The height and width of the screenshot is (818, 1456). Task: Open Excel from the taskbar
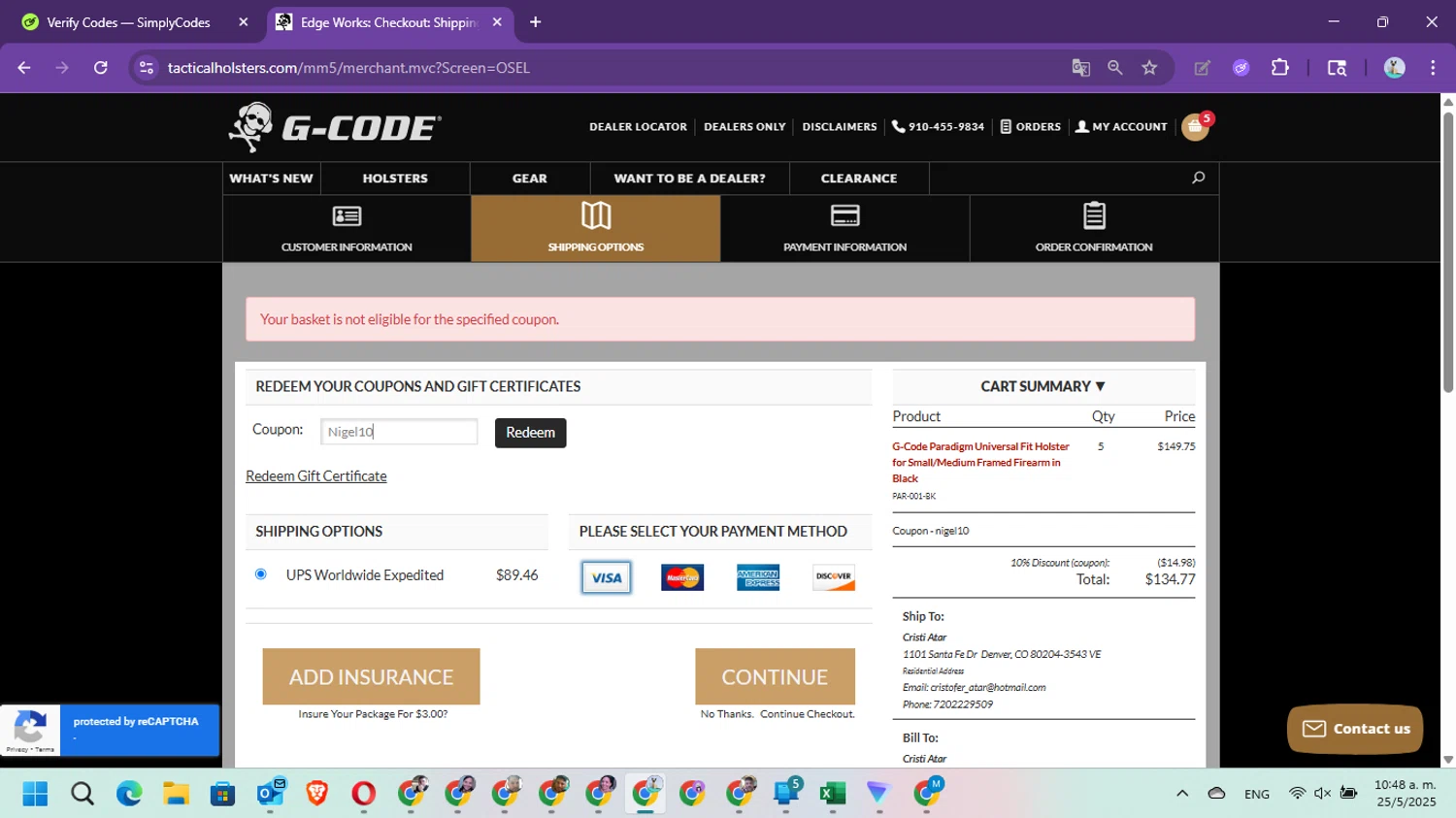(832, 794)
